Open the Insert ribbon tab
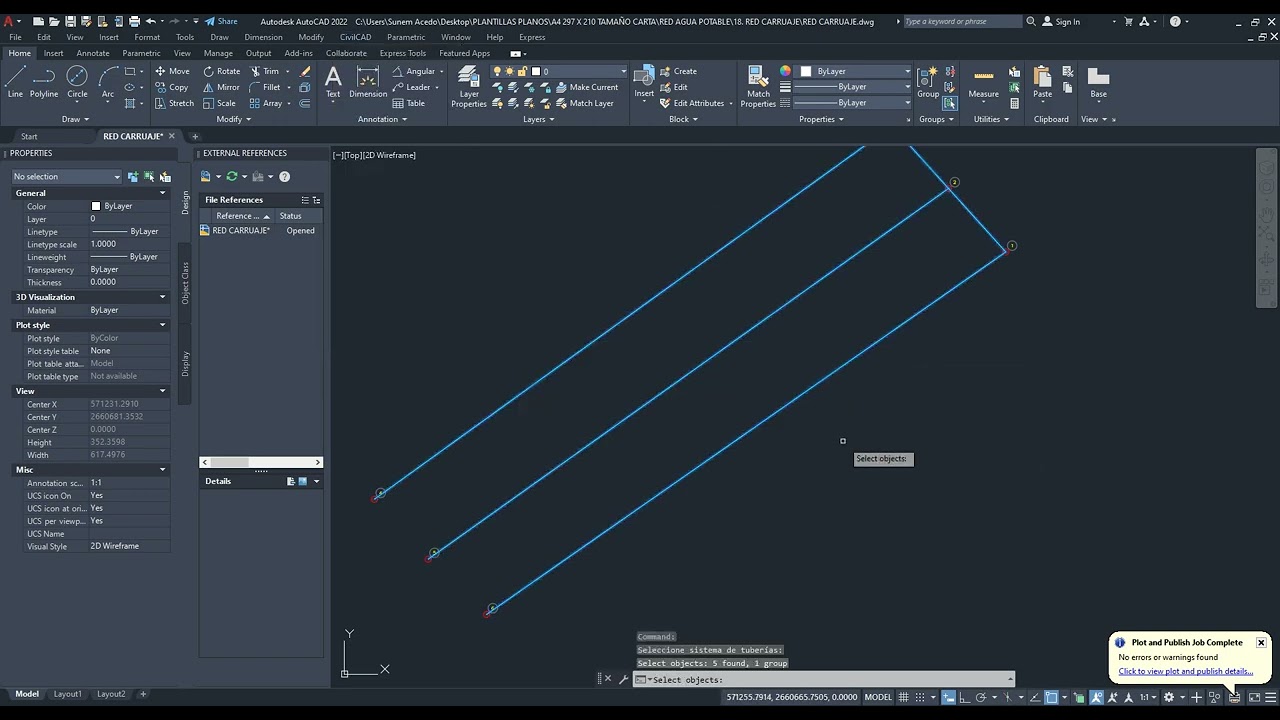This screenshot has height=720, width=1280. coord(53,53)
